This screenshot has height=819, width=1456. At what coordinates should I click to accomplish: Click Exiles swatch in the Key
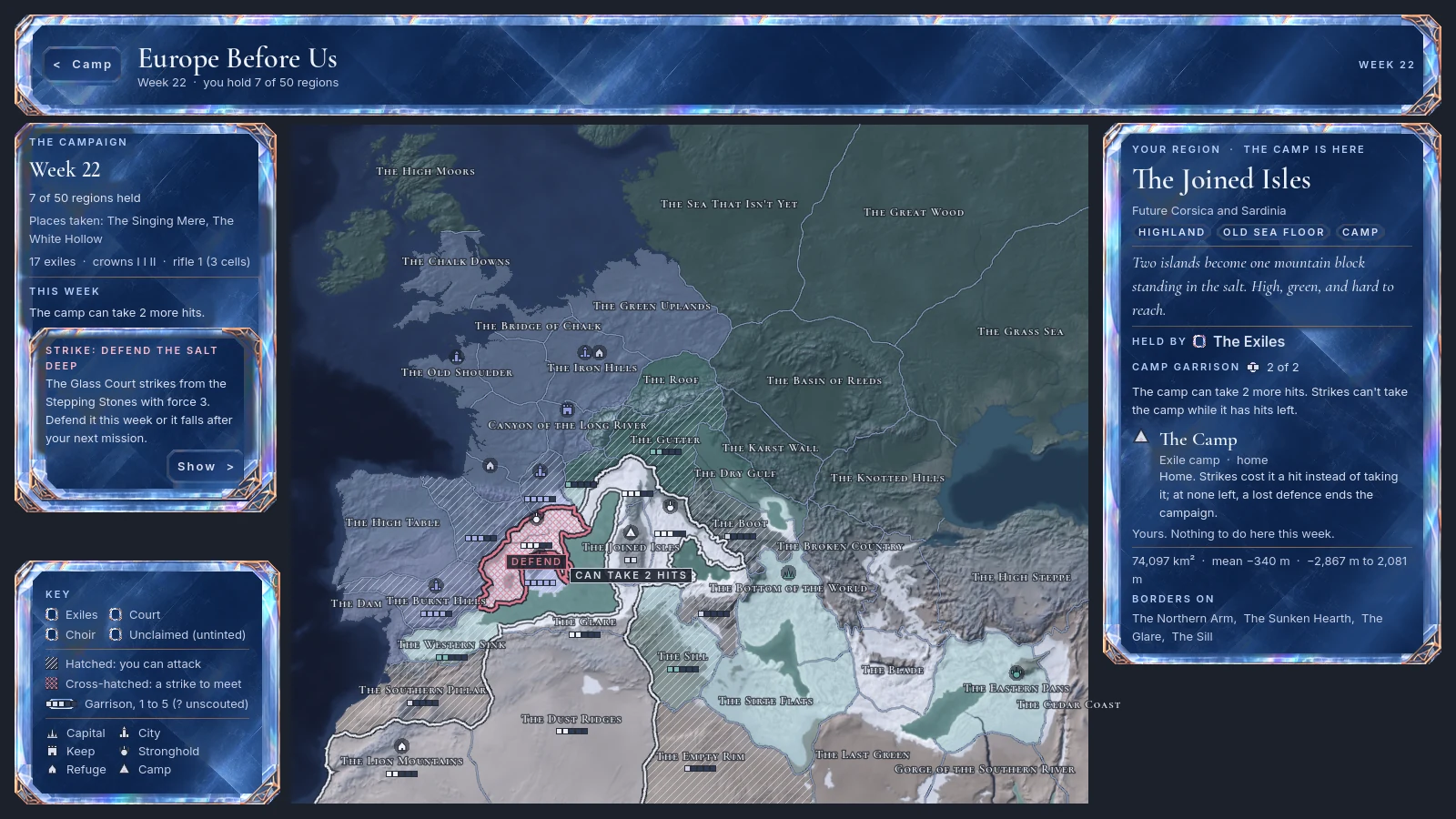coord(52,614)
